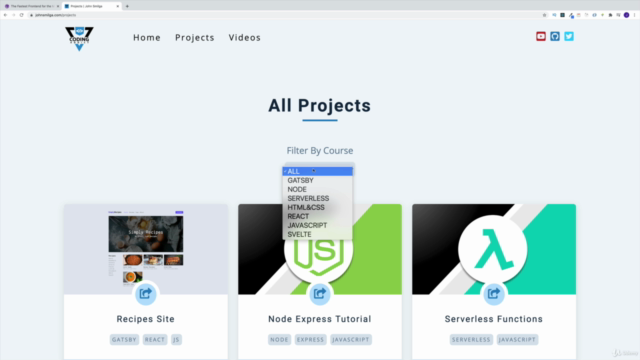The height and width of the screenshot is (360, 640).
Task: Open the YouTube social link icon
Action: click(x=541, y=36)
